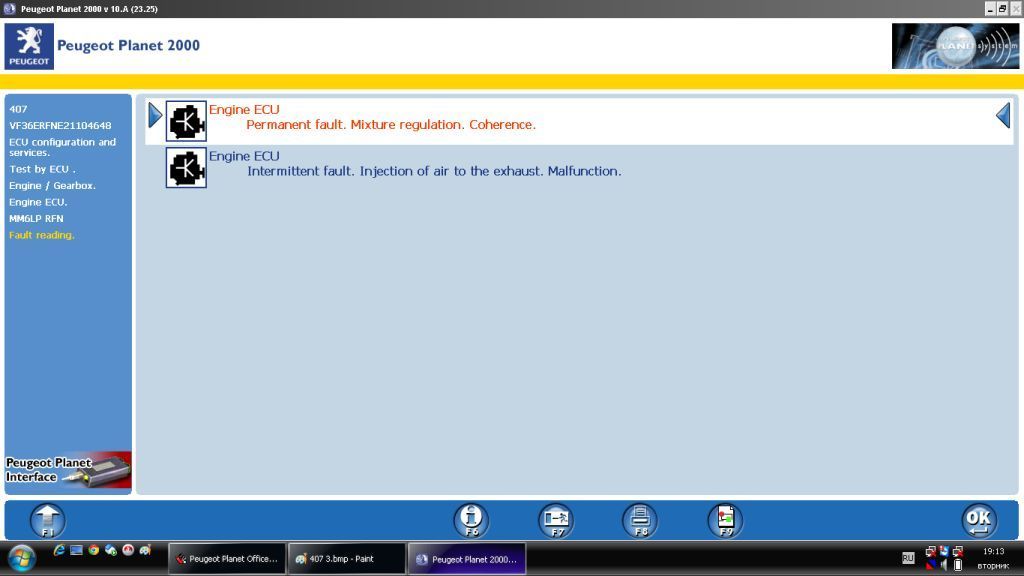Image resolution: width=1024 pixels, height=576 pixels.
Task: Select the permanent fault Mixture regulation entry
Action: (579, 121)
